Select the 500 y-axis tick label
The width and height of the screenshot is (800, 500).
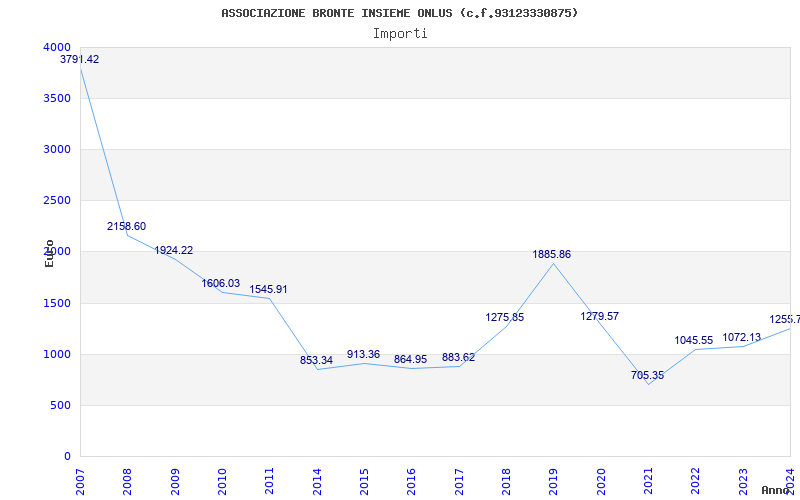pos(61,405)
